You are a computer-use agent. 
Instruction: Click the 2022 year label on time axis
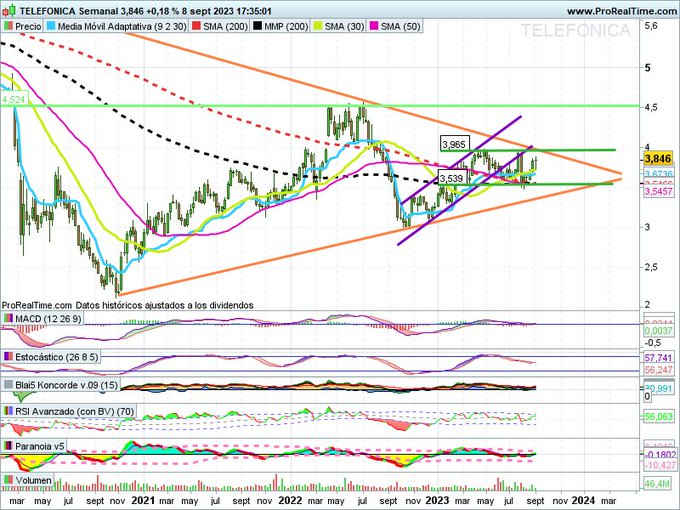[x=290, y=500]
